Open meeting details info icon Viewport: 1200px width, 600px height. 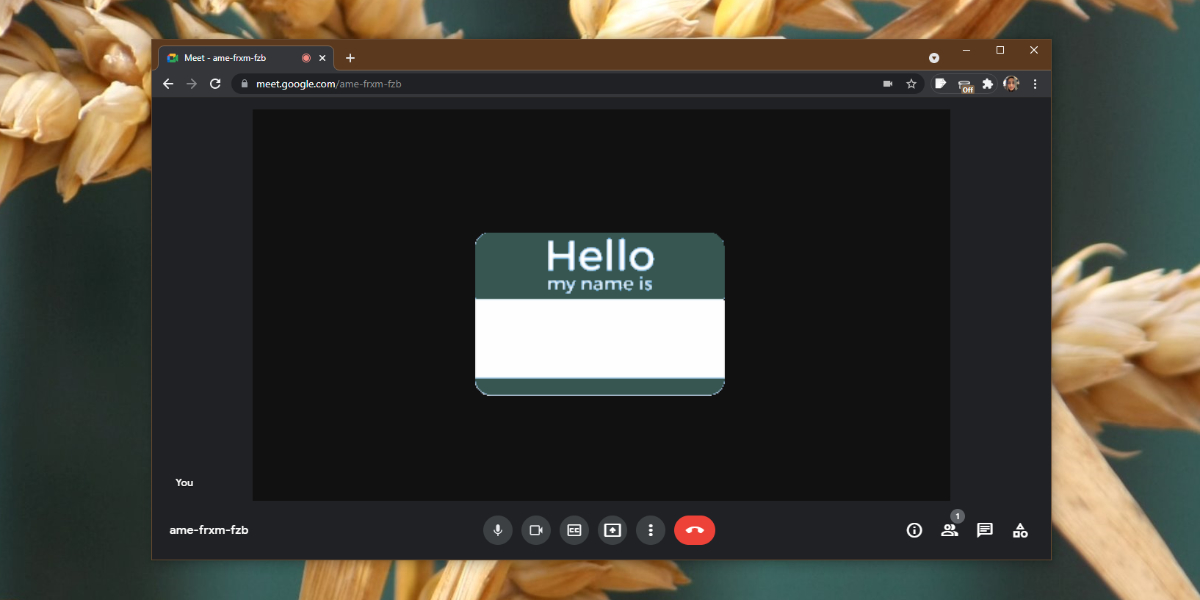pyautogui.click(x=914, y=530)
